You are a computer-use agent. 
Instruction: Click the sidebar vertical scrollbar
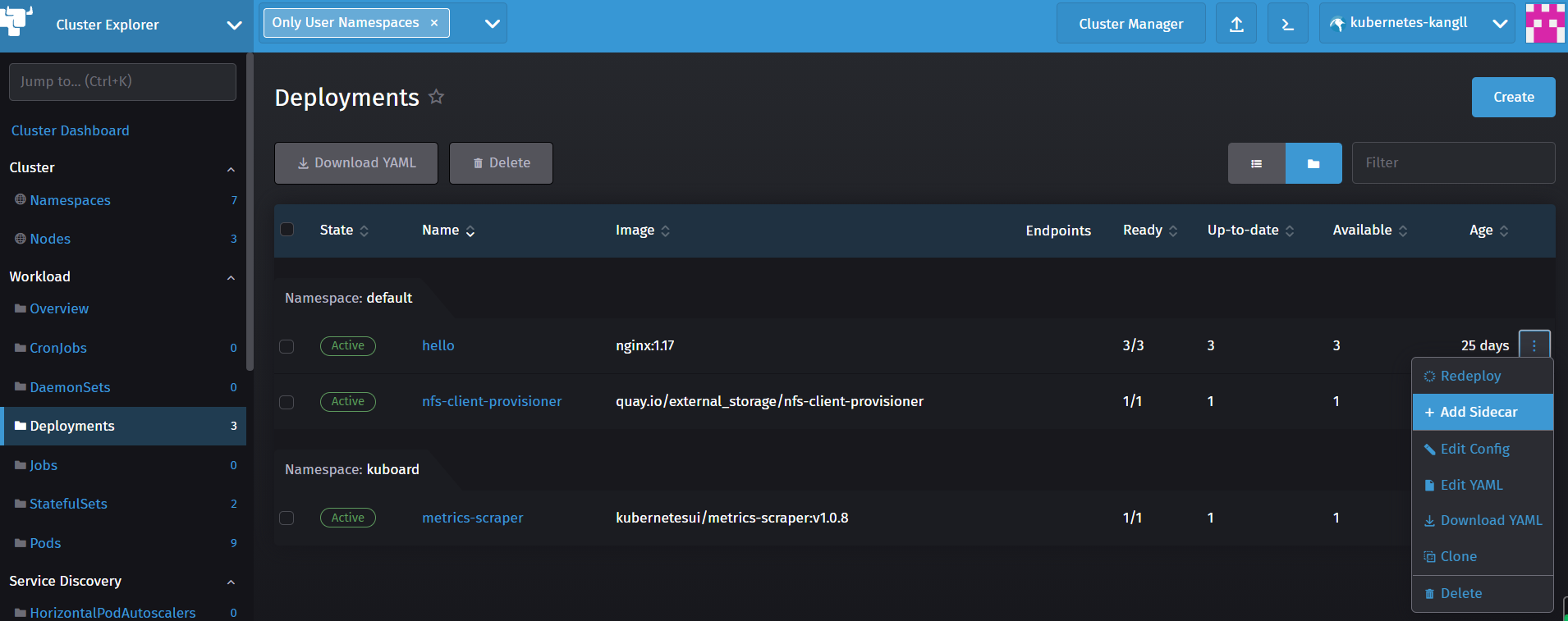(250, 212)
